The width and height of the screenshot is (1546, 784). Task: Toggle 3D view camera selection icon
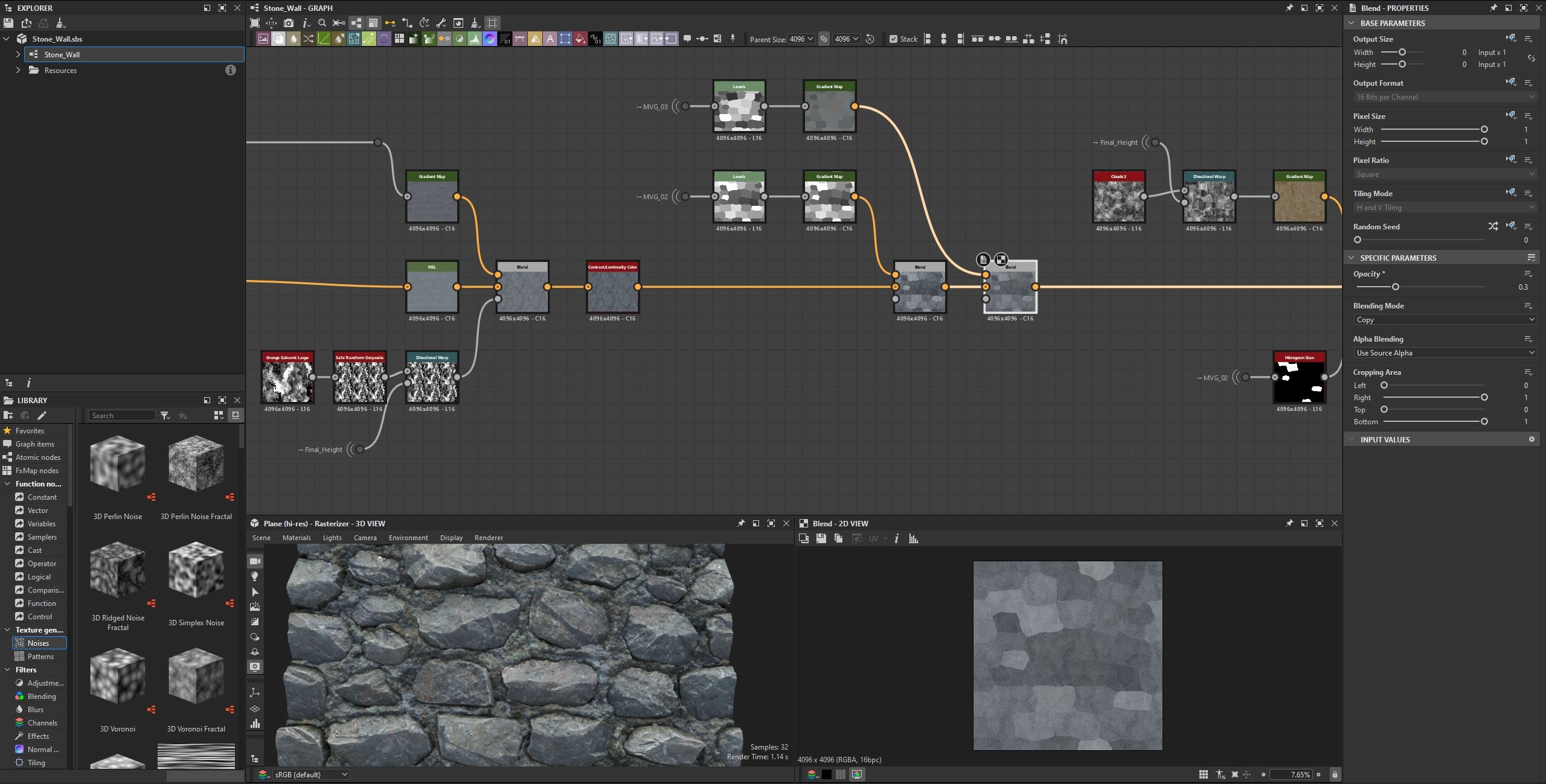[x=255, y=561]
